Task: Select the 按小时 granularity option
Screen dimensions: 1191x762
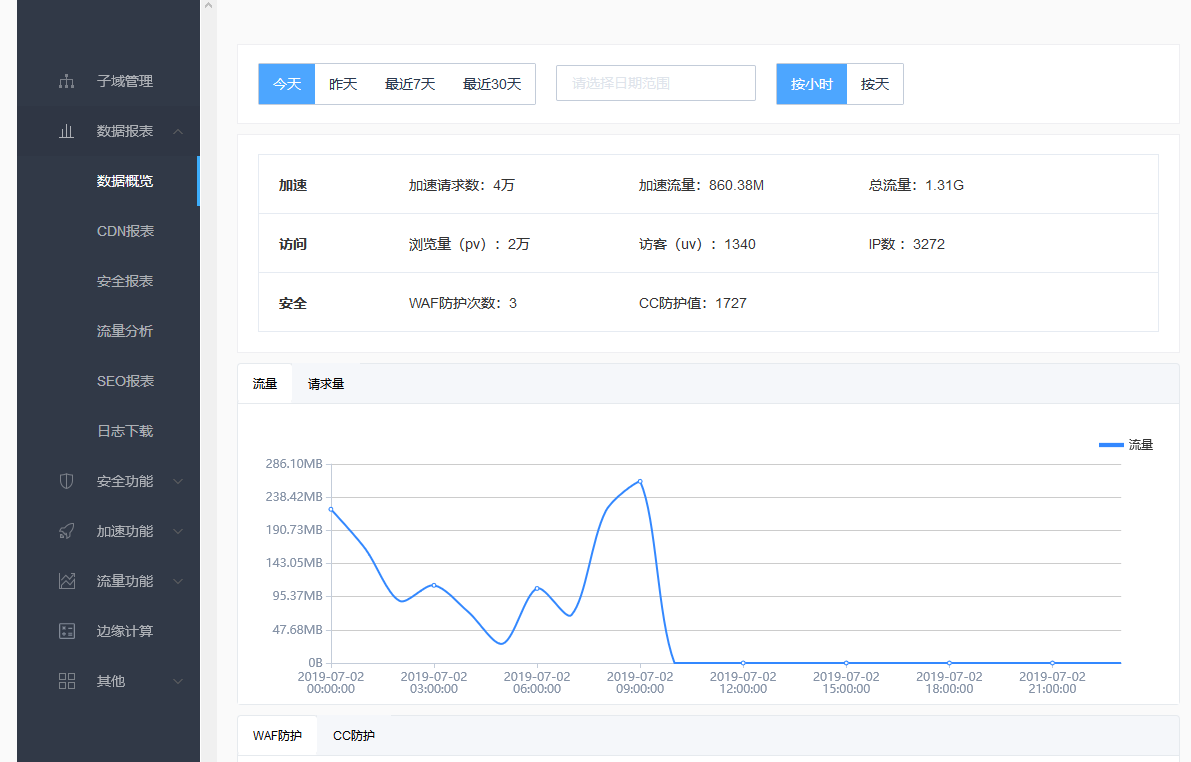Action: point(811,84)
